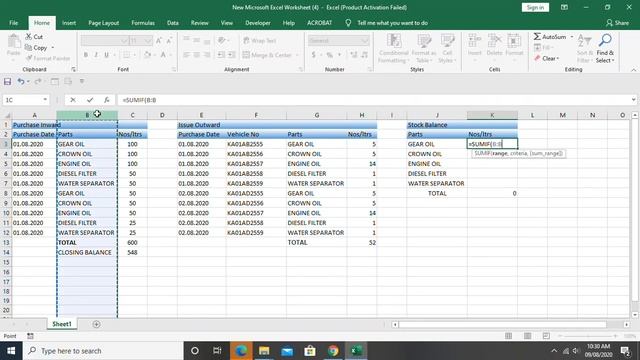The height and width of the screenshot is (360, 640).
Task: Click the Undo arrow icon
Action: point(20,82)
